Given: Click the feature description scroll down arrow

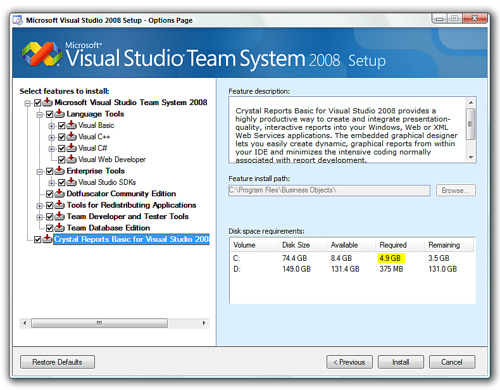Looking at the screenshot, I should (x=471, y=157).
